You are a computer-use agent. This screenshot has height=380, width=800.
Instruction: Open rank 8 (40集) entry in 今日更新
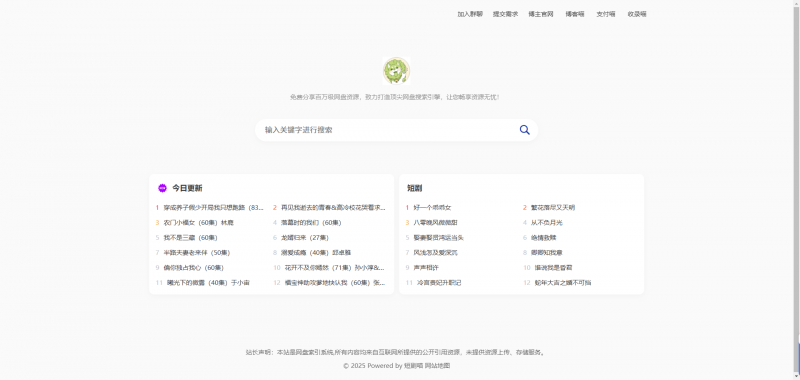coord(316,252)
